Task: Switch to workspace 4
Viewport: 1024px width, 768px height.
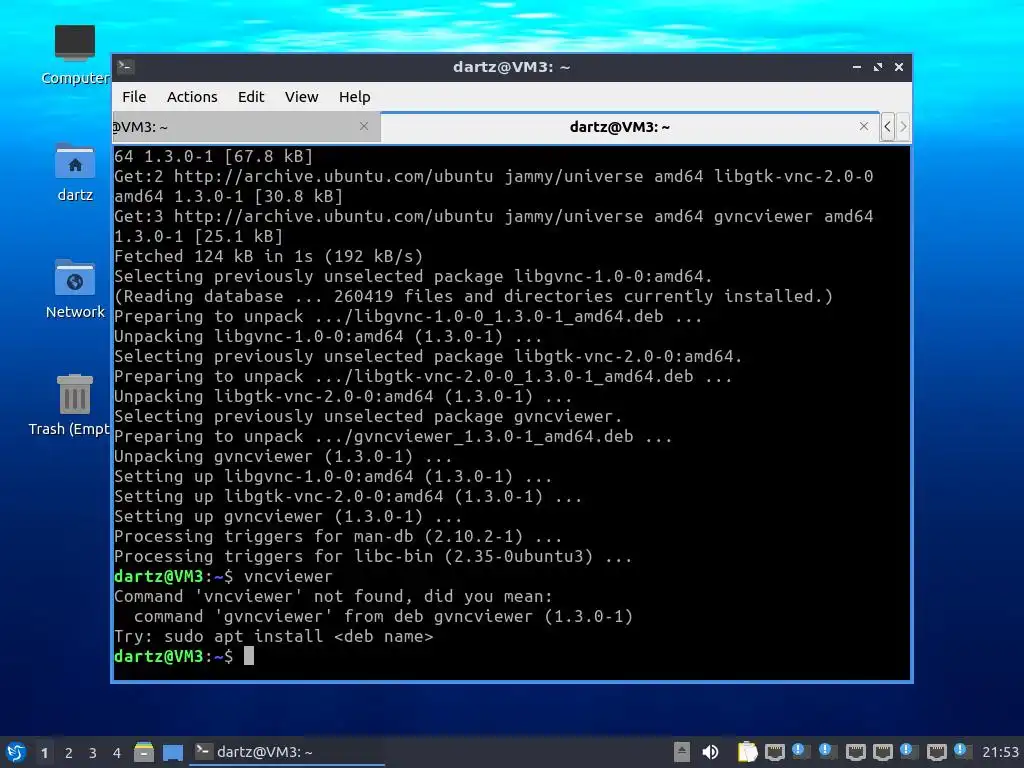Action: tap(116, 753)
